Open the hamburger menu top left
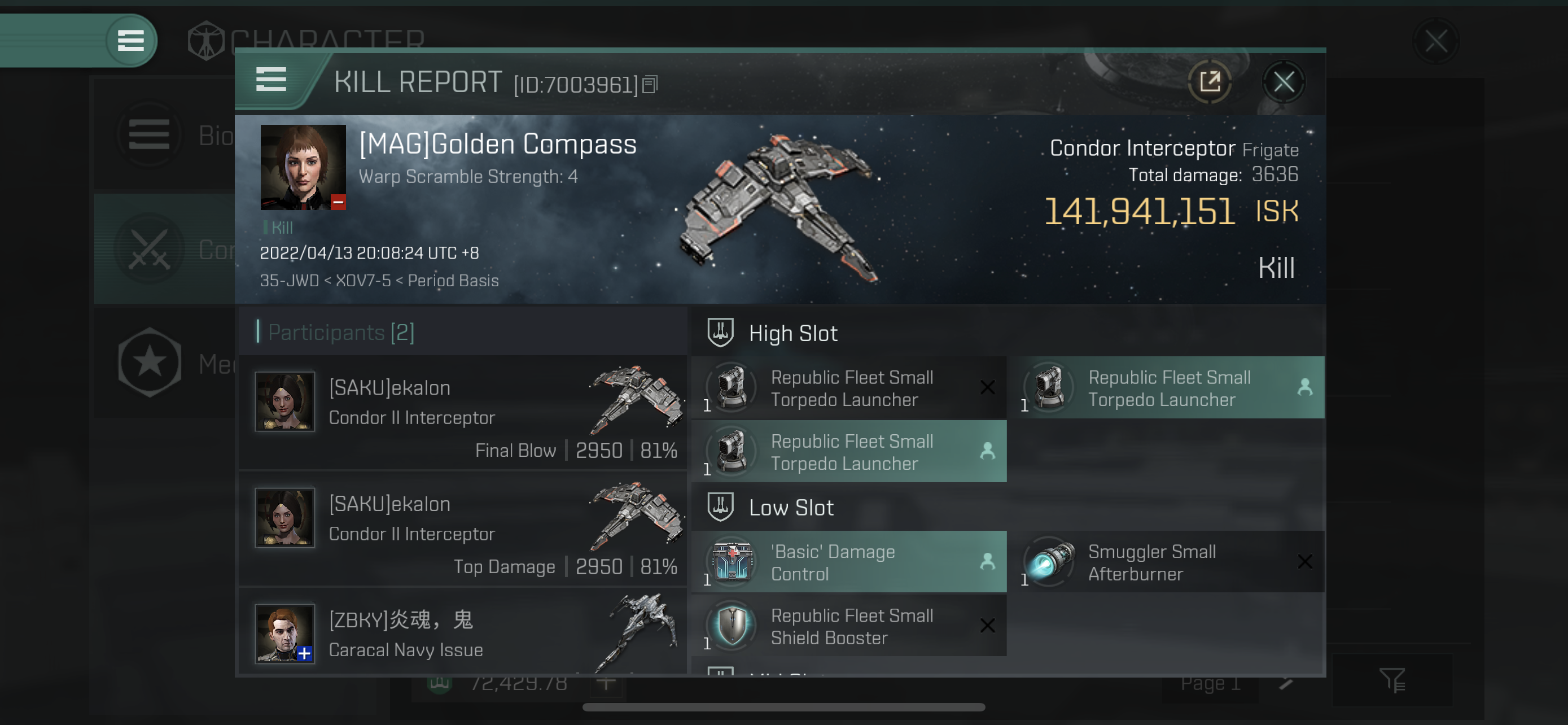This screenshot has height=725, width=1568. coord(129,40)
